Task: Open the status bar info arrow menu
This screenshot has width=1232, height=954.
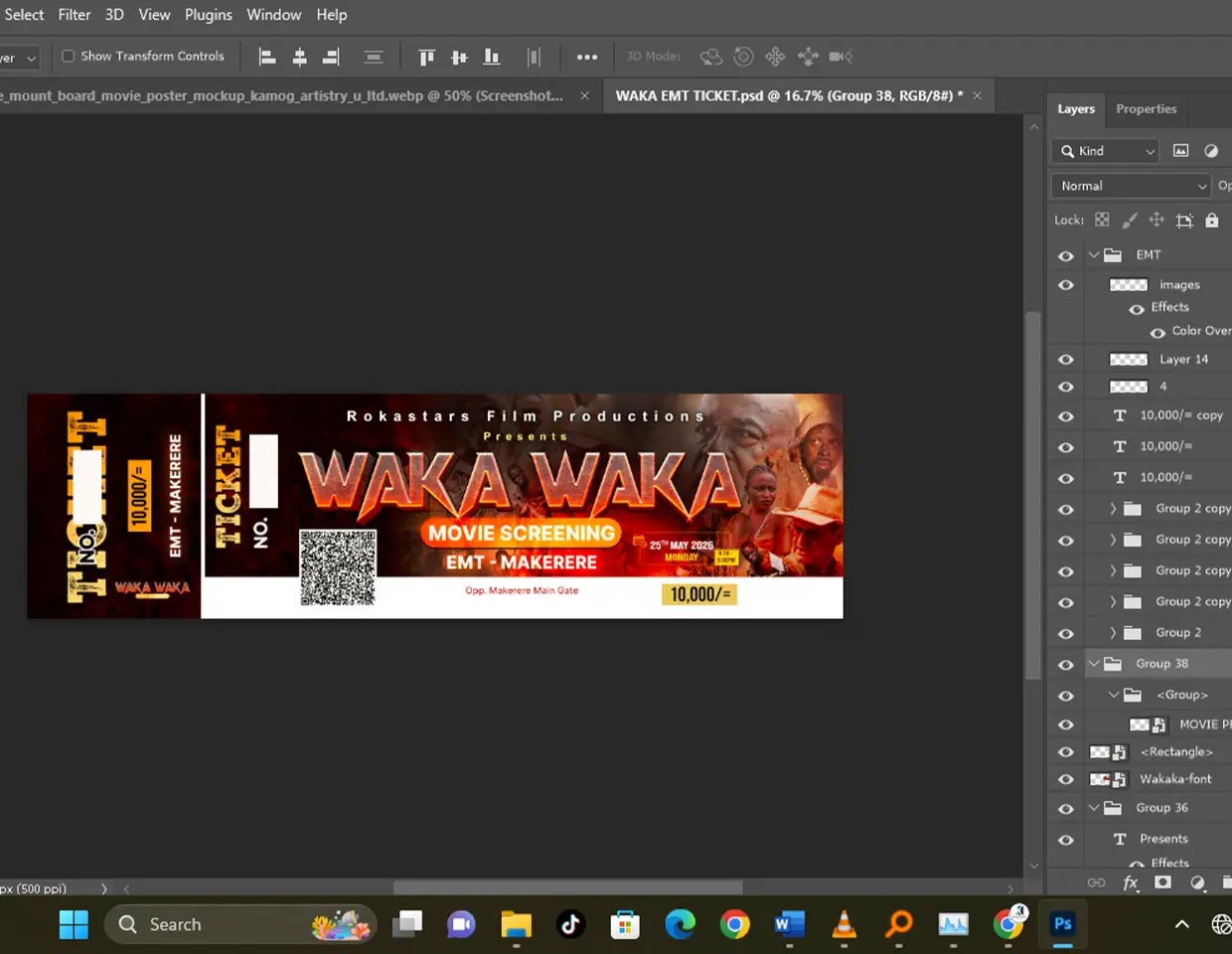Action: pos(103,888)
